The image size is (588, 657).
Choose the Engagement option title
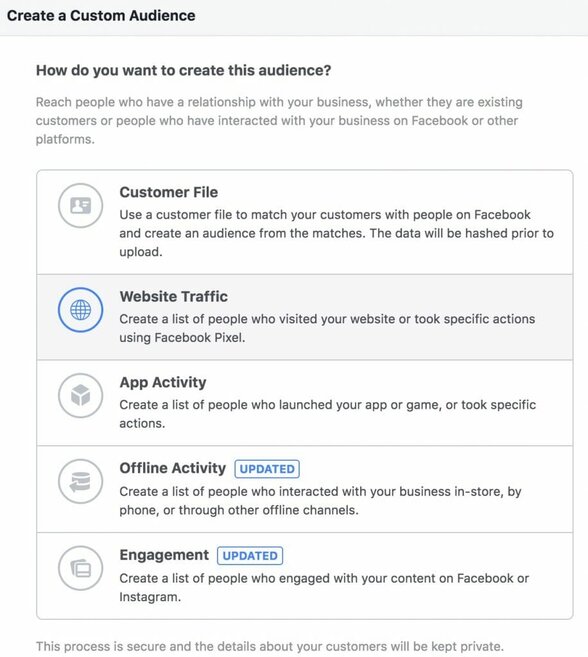(164, 555)
